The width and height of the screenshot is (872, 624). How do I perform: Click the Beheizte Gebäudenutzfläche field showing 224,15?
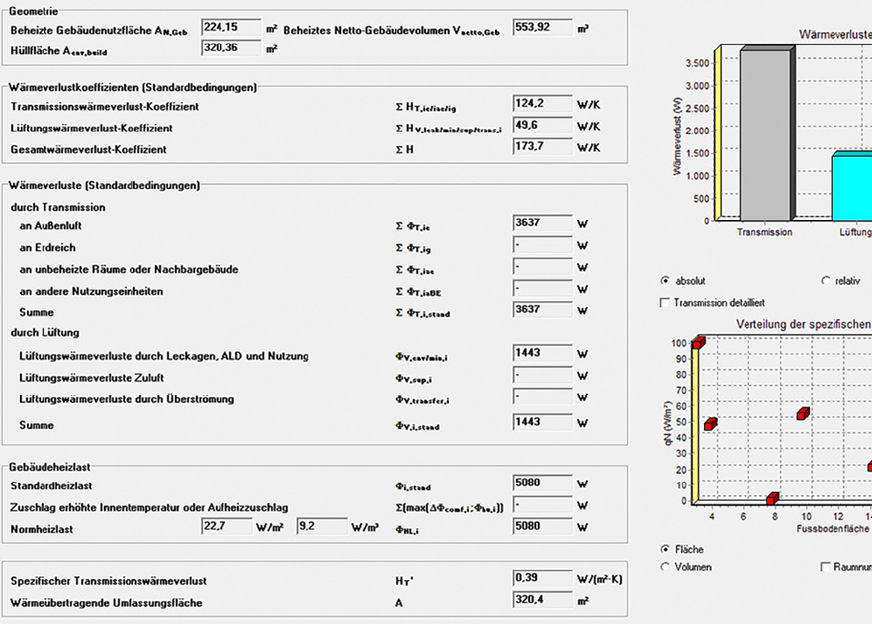pos(231,27)
